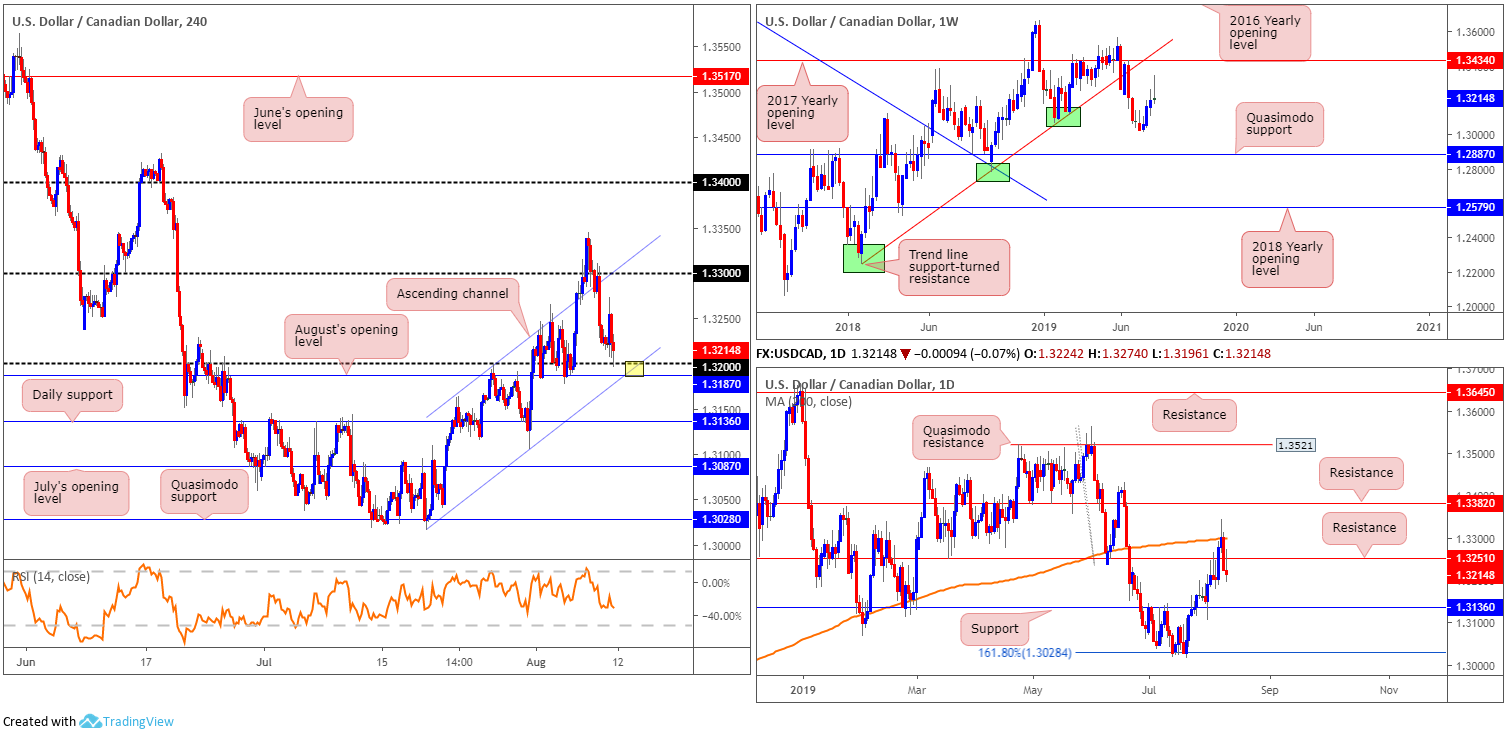Select 'Quasimodo support' callout on weekly chart

[1281, 125]
